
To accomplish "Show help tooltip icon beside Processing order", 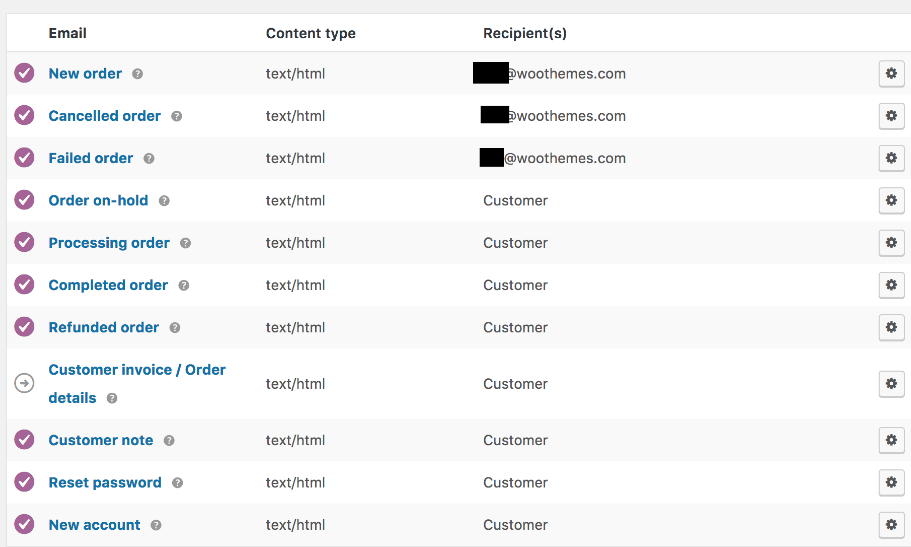I will (x=185, y=243).
